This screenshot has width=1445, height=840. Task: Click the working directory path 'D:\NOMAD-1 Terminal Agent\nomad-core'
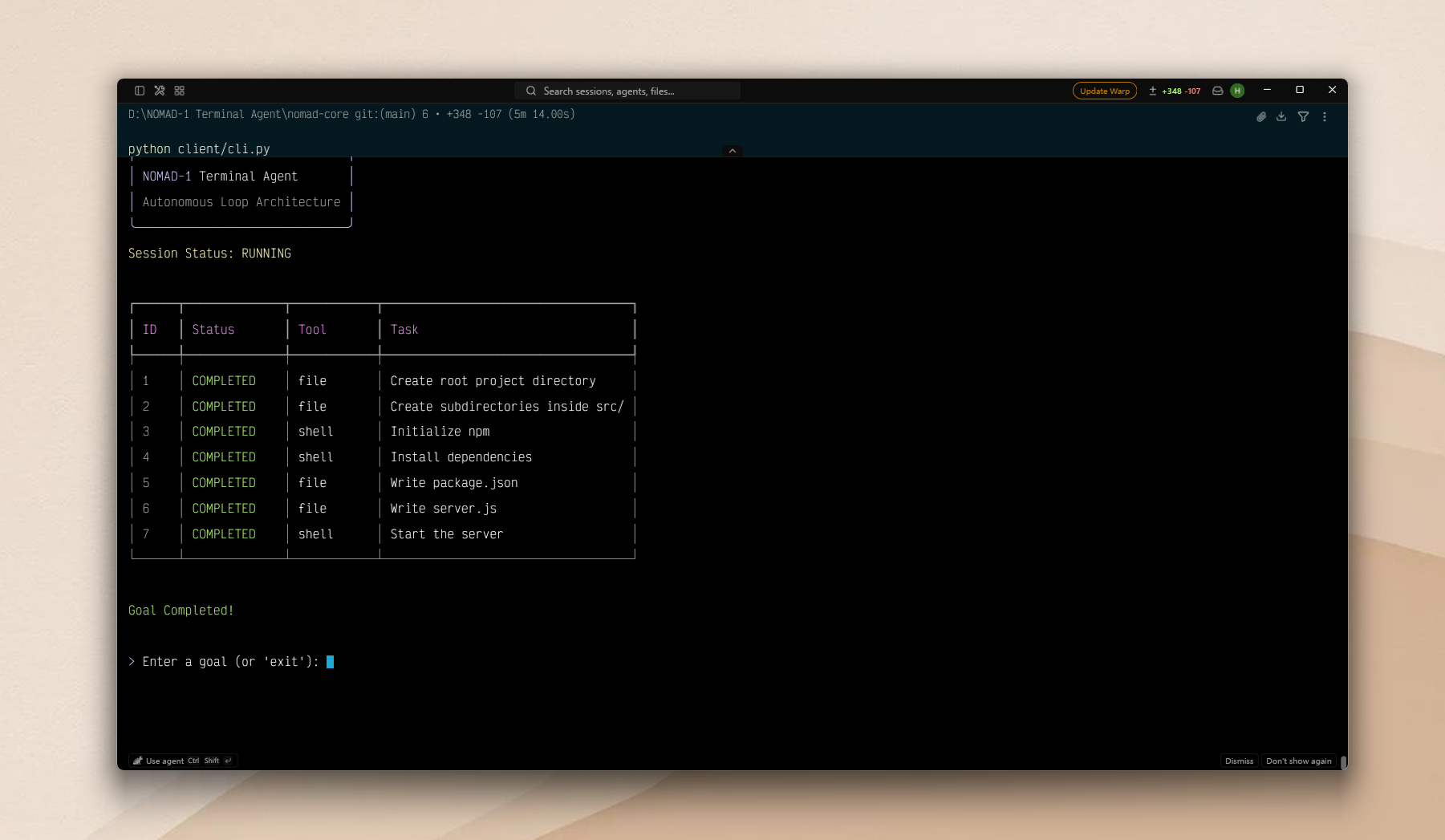(238, 115)
